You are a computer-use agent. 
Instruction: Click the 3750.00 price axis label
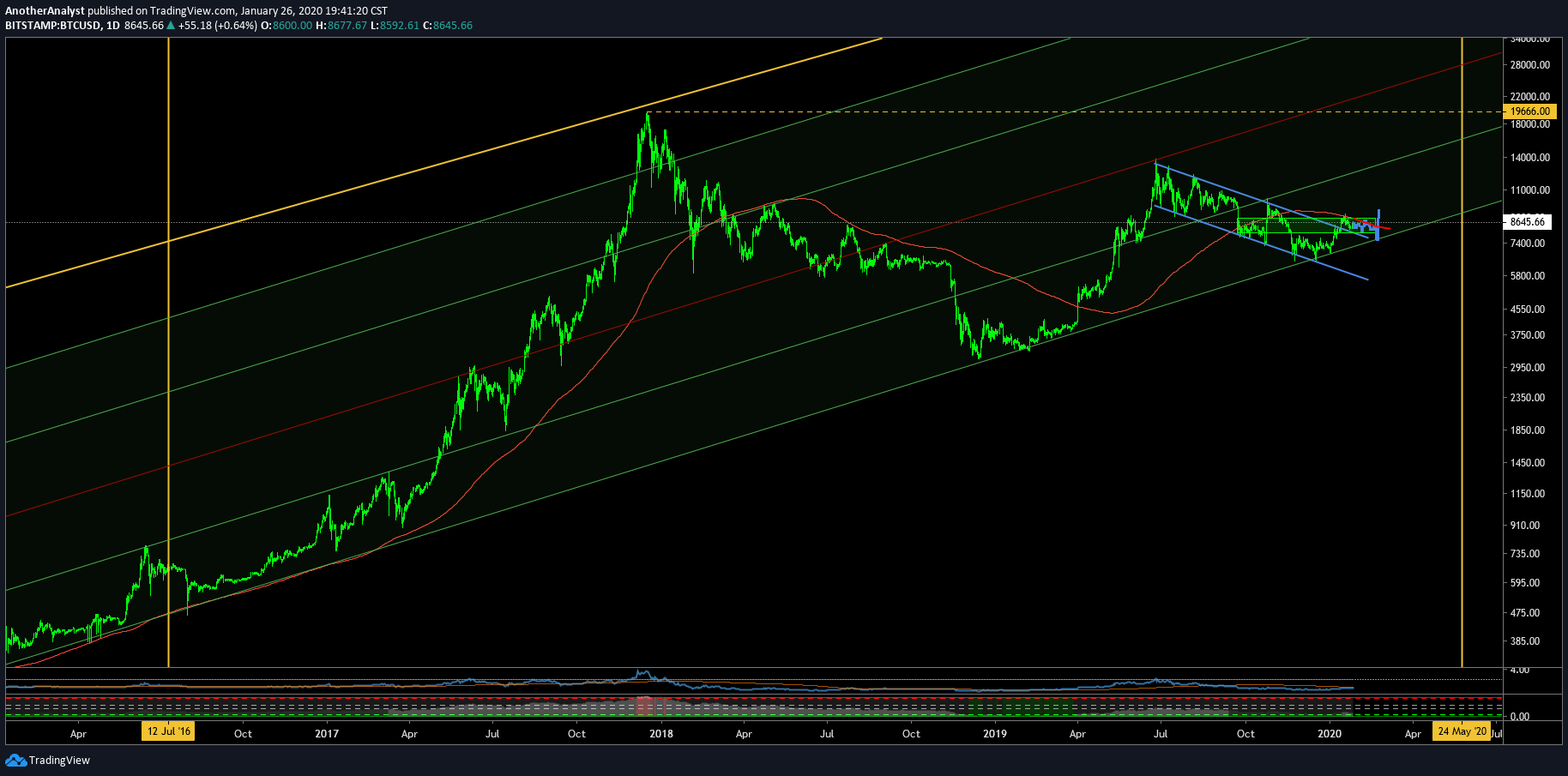click(x=1528, y=335)
